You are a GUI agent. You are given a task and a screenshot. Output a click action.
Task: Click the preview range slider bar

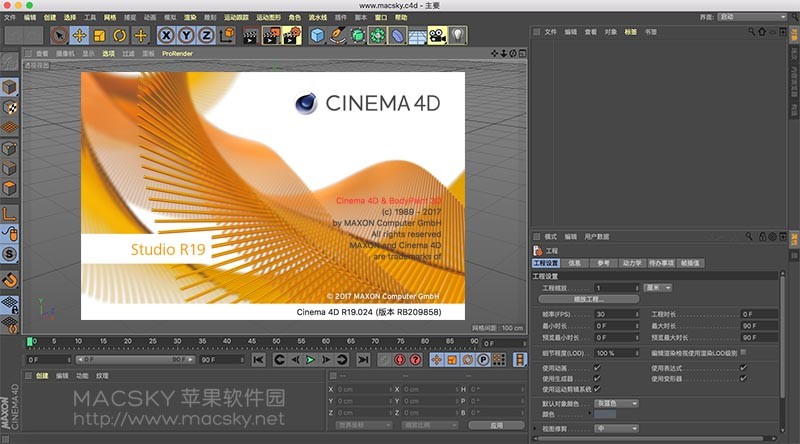135,360
